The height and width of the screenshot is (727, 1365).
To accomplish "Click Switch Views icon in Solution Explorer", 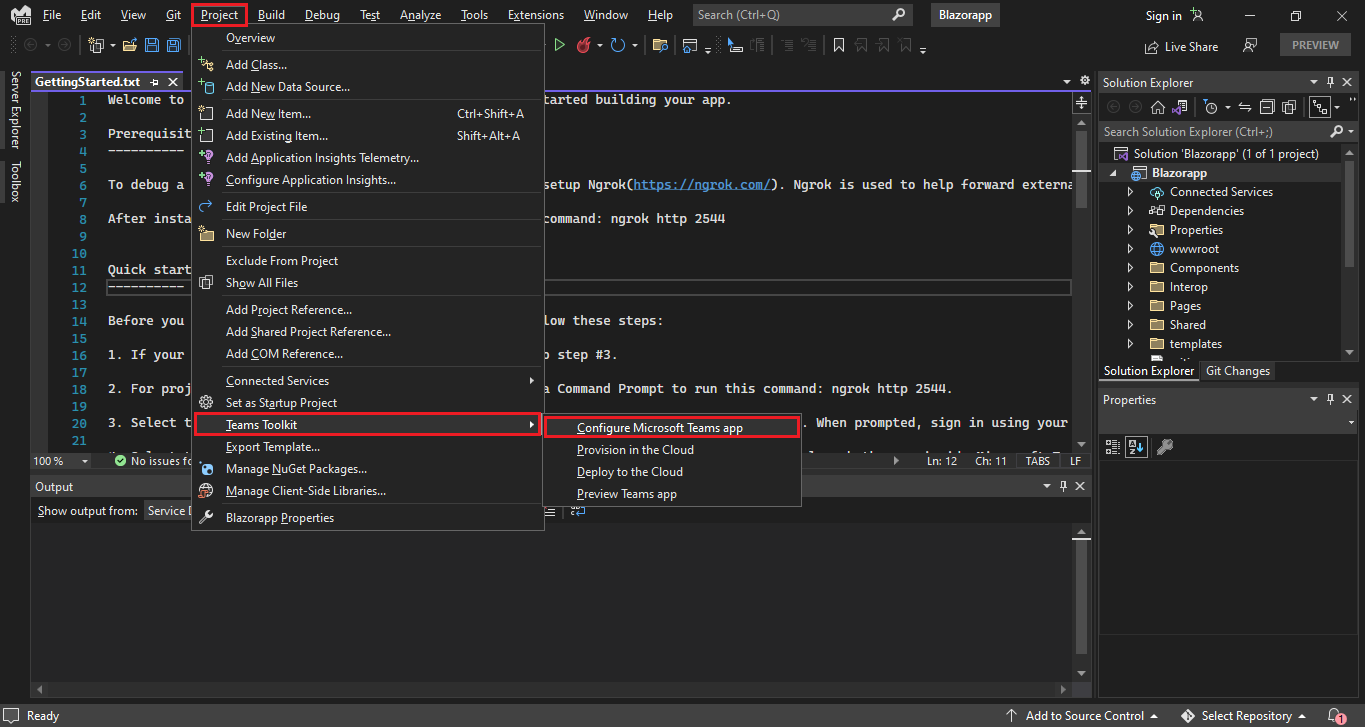I will [1180, 107].
